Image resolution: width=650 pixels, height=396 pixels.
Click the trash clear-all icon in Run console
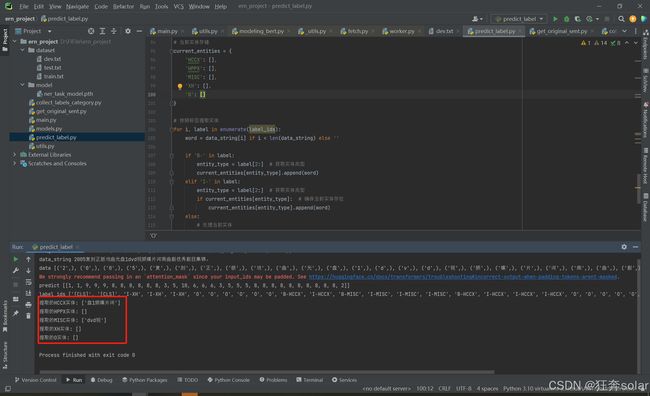[28, 316]
